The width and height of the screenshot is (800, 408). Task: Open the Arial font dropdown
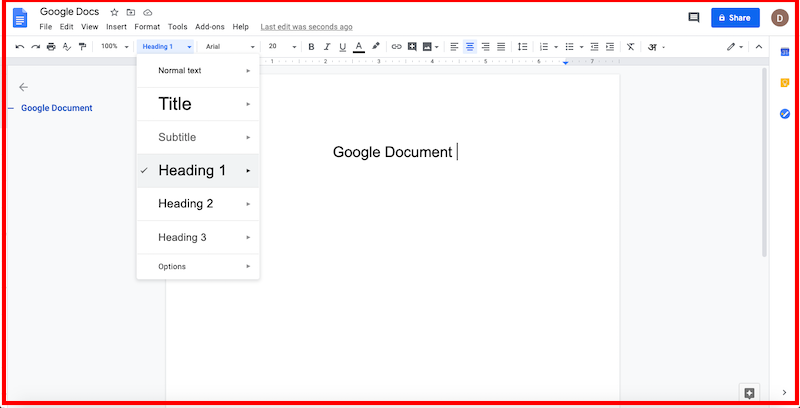pyautogui.click(x=230, y=47)
